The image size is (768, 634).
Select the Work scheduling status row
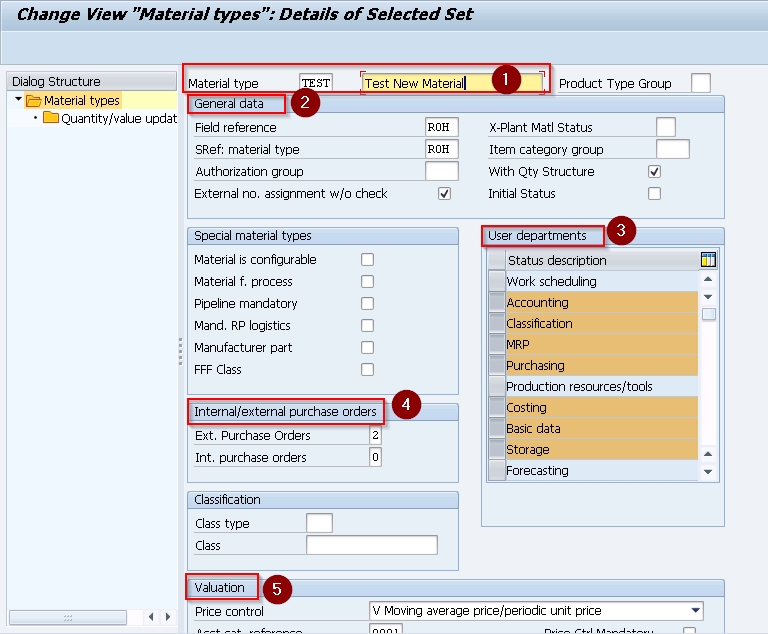point(600,282)
